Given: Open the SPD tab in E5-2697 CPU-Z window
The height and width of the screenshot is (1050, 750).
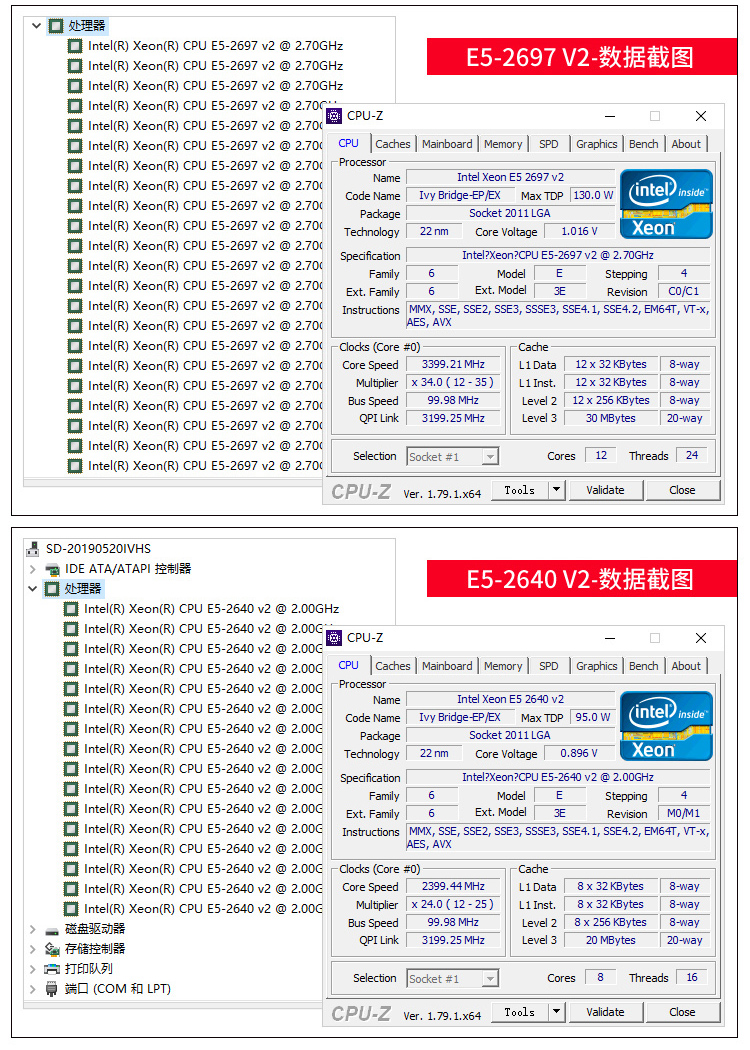Looking at the screenshot, I should 548,144.
